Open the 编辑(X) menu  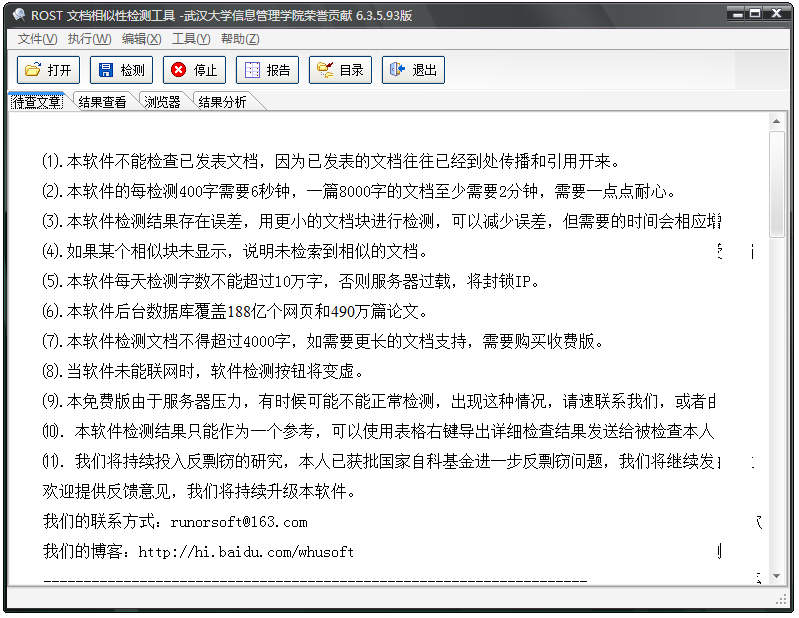point(141,39)
